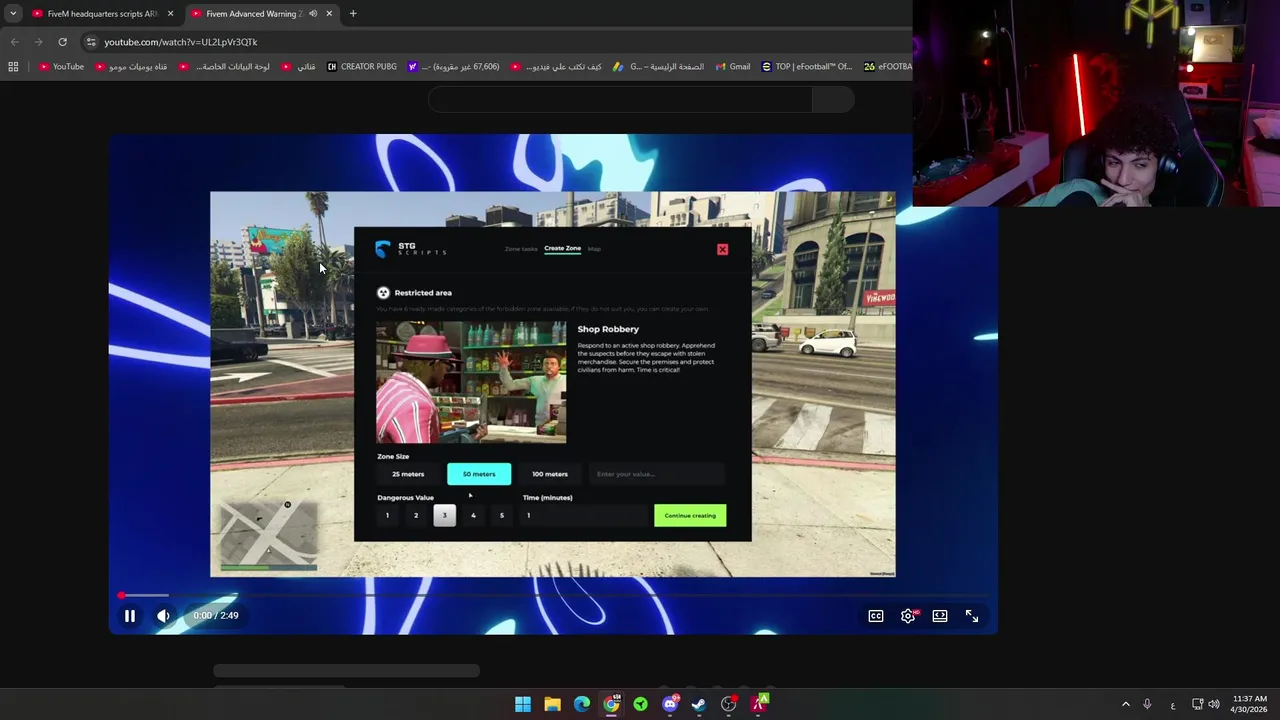The width and height of the screenshot is (1280, 720).
Task: Open a new browser tab
Action: (x=353, y=14)
